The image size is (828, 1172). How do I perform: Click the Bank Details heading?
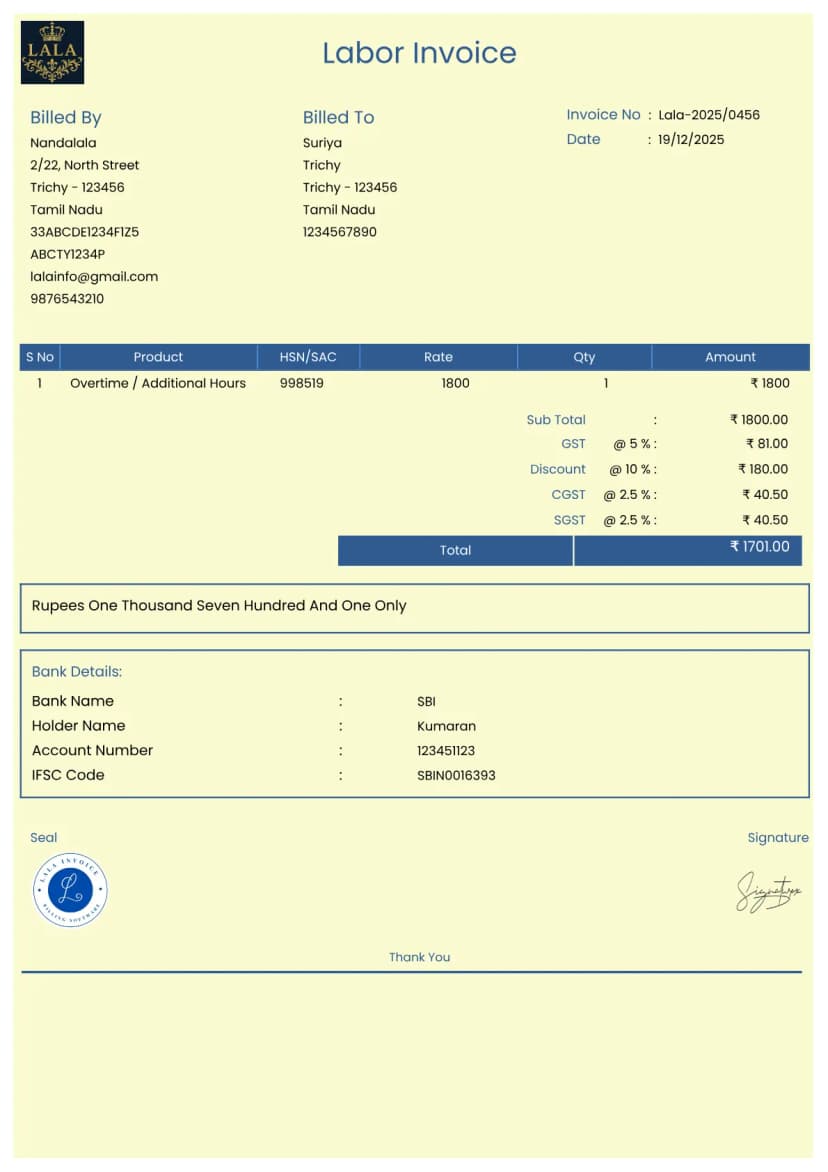click(76, 672)
